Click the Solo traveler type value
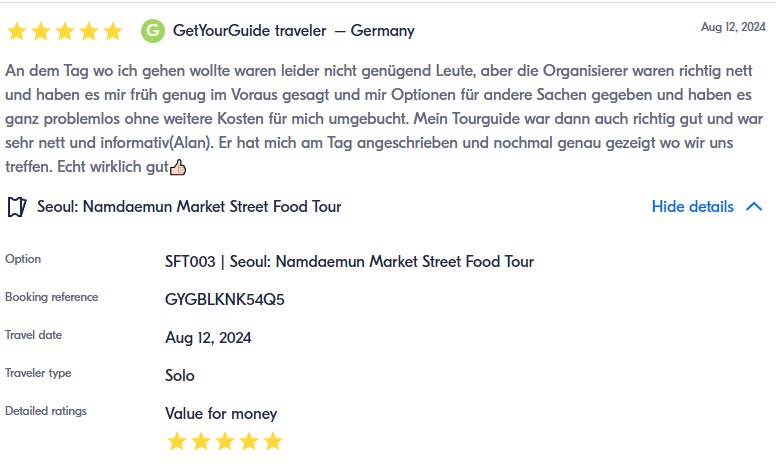This screenshot has width=776, height=467. point(180,376)
